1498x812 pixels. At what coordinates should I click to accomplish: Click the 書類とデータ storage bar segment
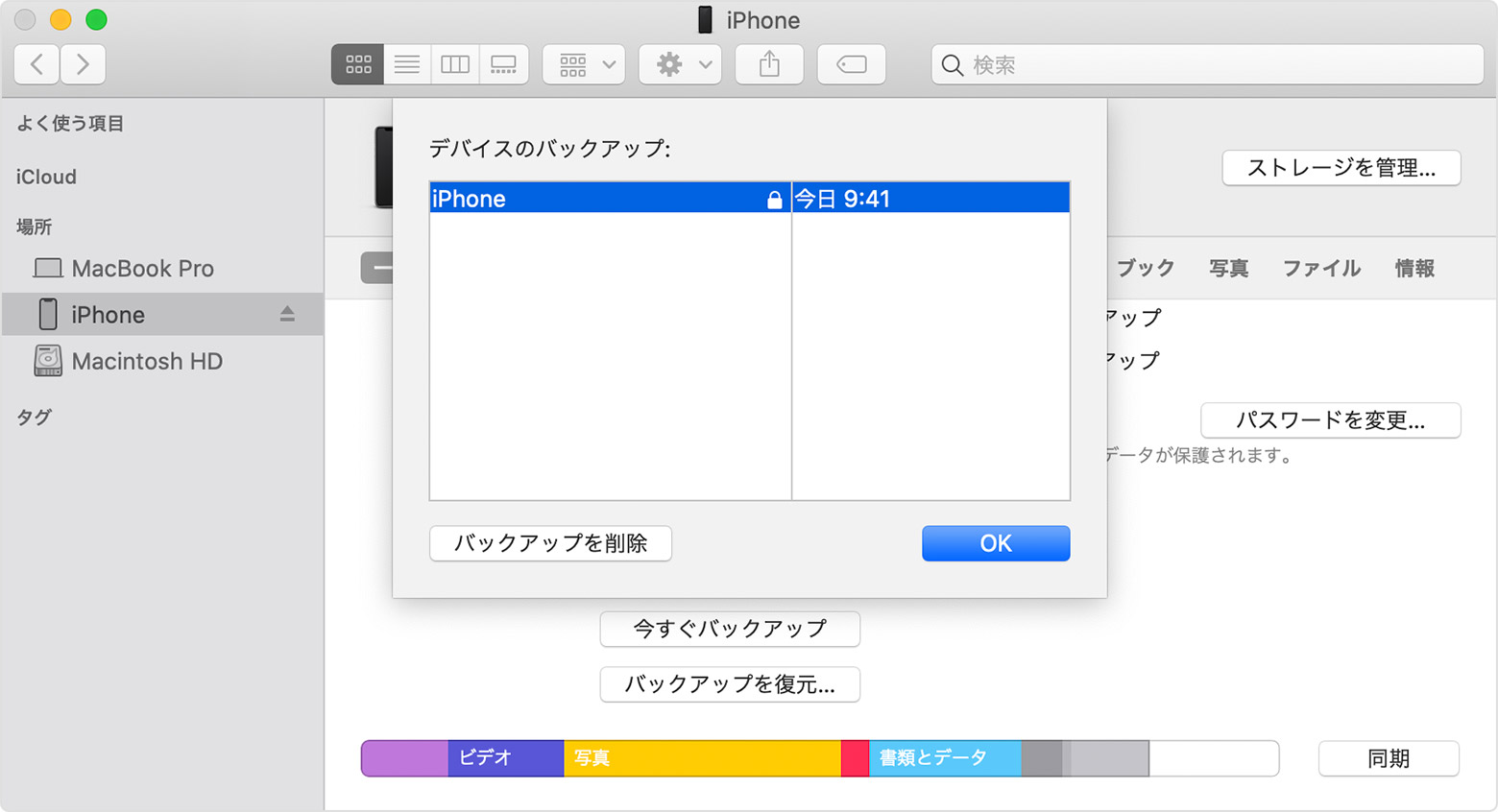click(x=945, y=757)
